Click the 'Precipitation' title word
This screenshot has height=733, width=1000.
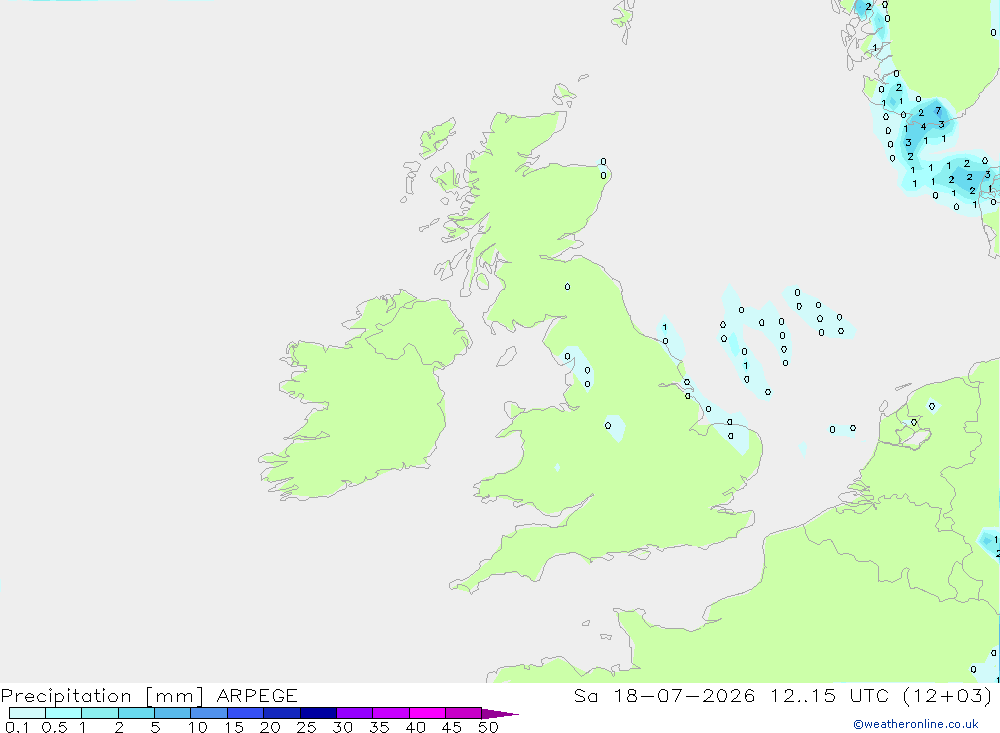tap(66, 696)
